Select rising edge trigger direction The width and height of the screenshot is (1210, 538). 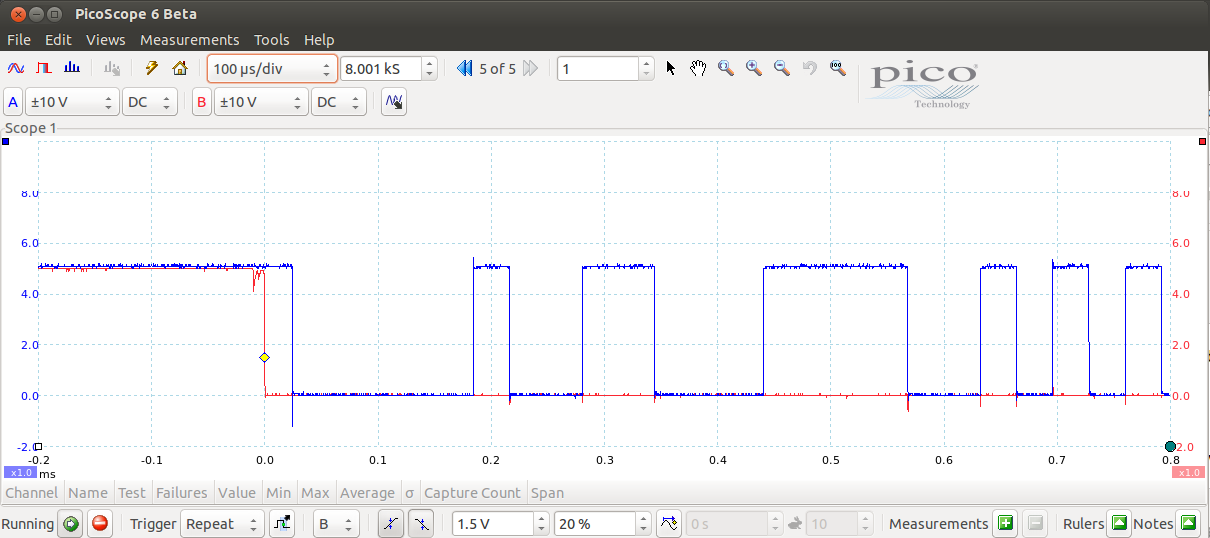pyautogui.click(x=391, y=523)
